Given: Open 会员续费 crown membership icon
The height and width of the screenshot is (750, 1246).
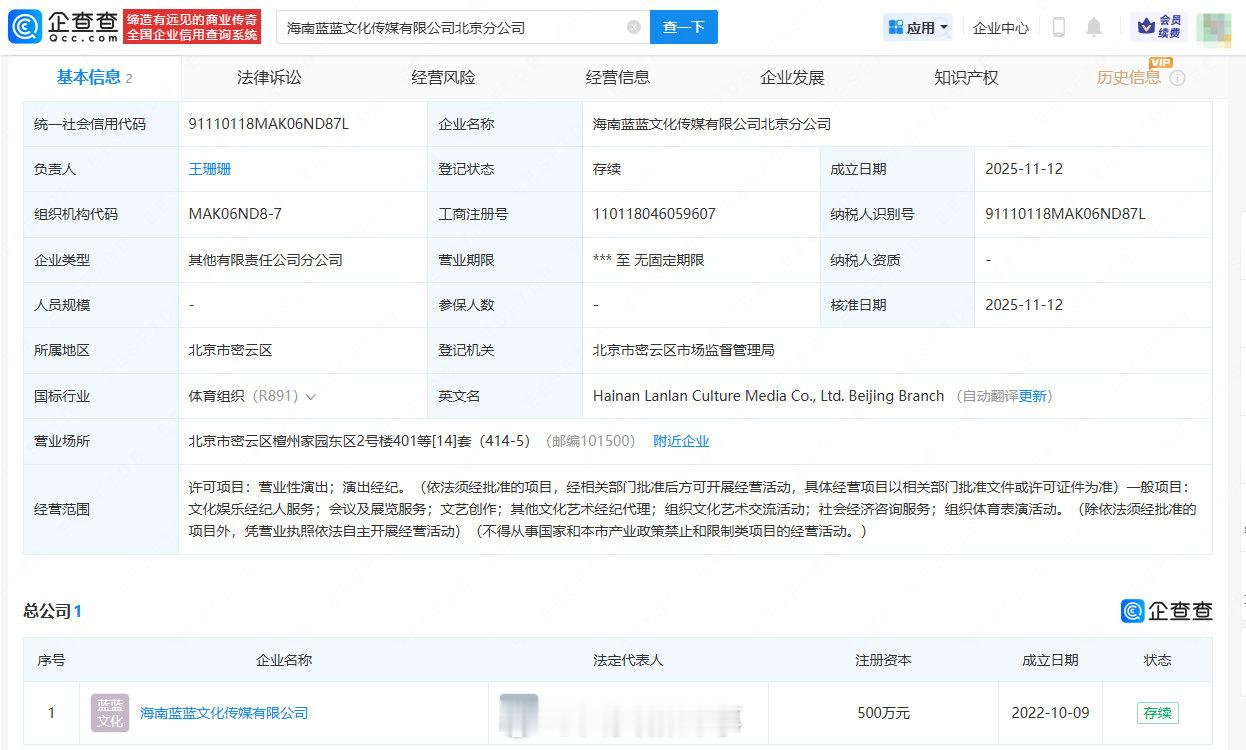Looking at the screenshot, I should (1160, 27).
